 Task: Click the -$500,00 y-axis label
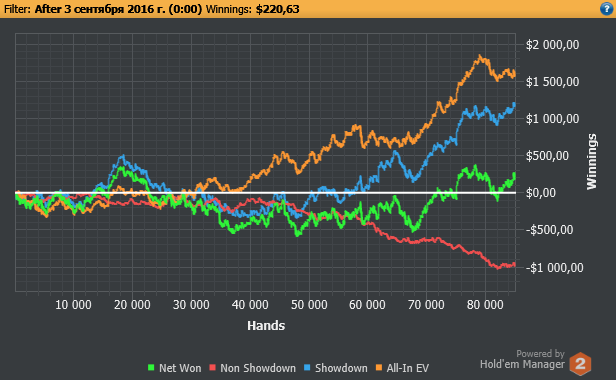(549, 230)
